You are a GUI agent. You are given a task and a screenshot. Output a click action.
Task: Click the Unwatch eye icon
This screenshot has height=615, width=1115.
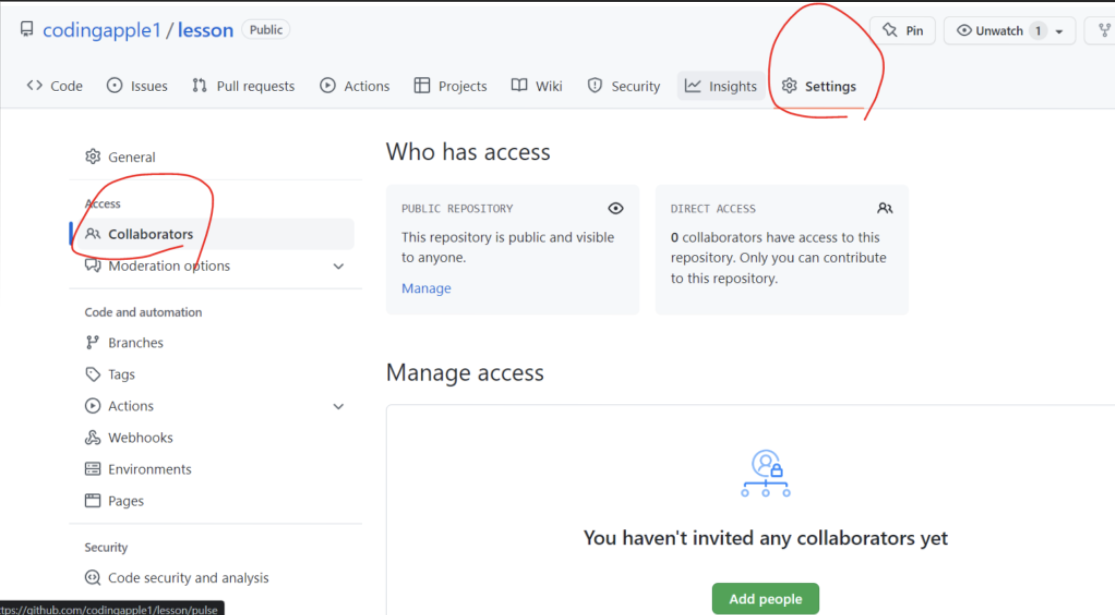(x=964, y=31)
